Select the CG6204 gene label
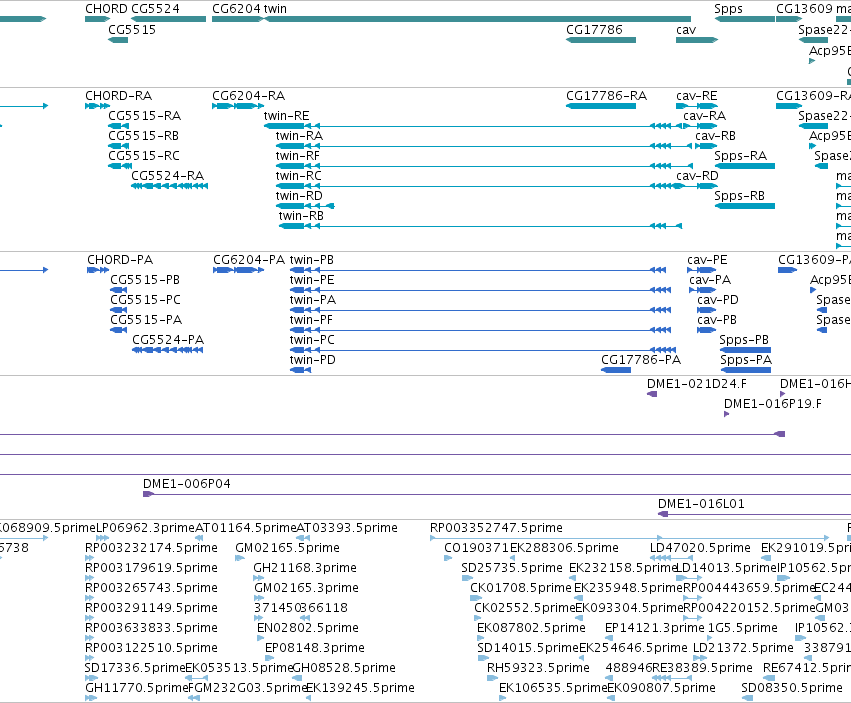851x703 pixels. click(237, 9)
